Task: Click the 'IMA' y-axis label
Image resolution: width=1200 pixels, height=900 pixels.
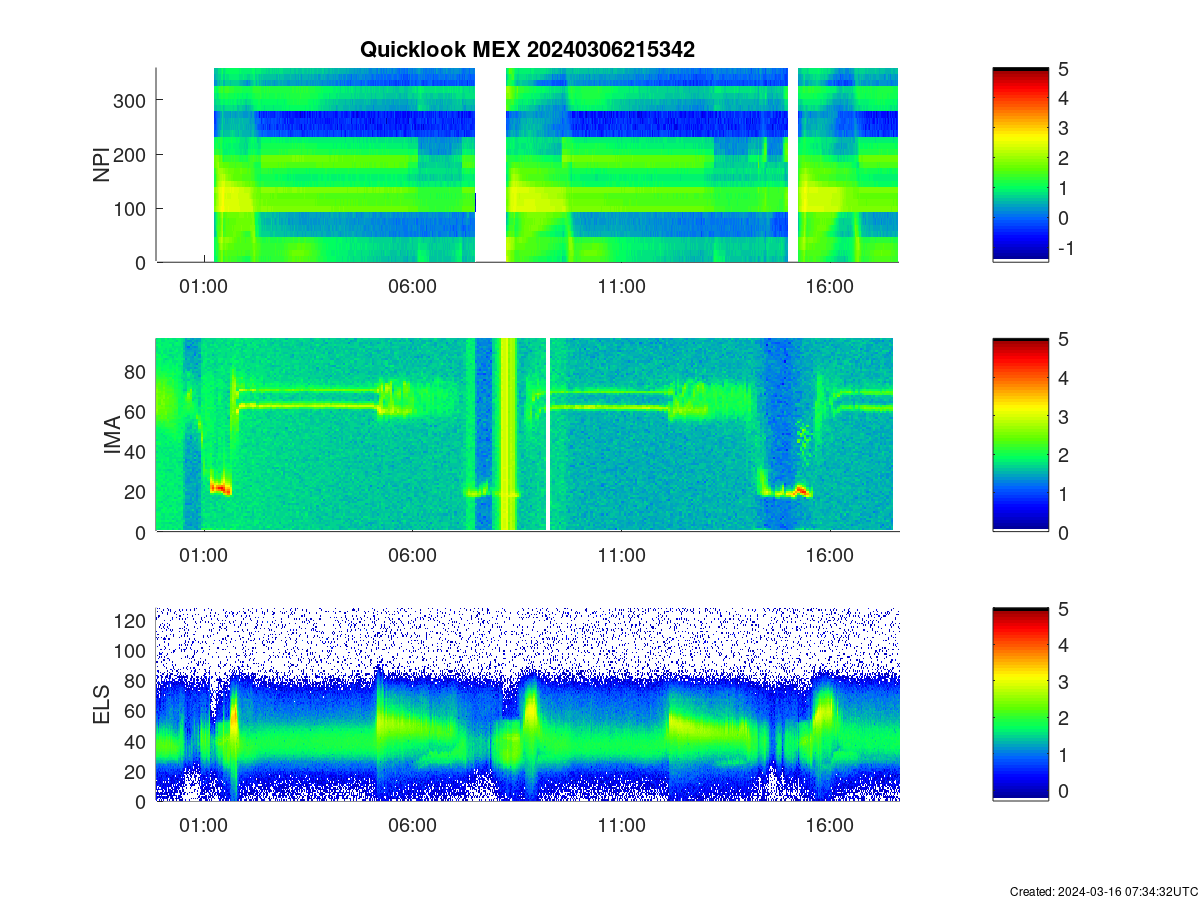Action: tap(112, 436)
